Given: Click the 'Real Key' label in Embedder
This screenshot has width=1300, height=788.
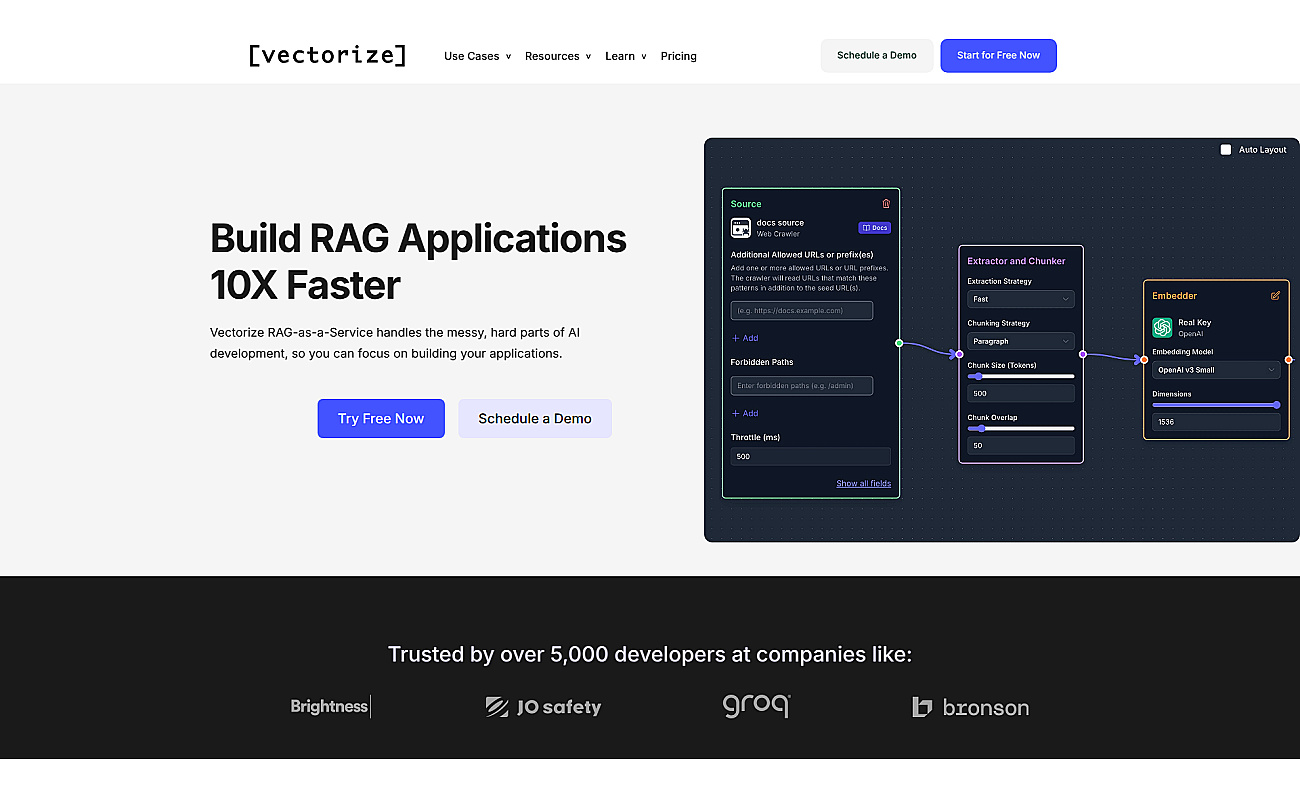Looking at the screenshot, I should (x=1194, y=323).
